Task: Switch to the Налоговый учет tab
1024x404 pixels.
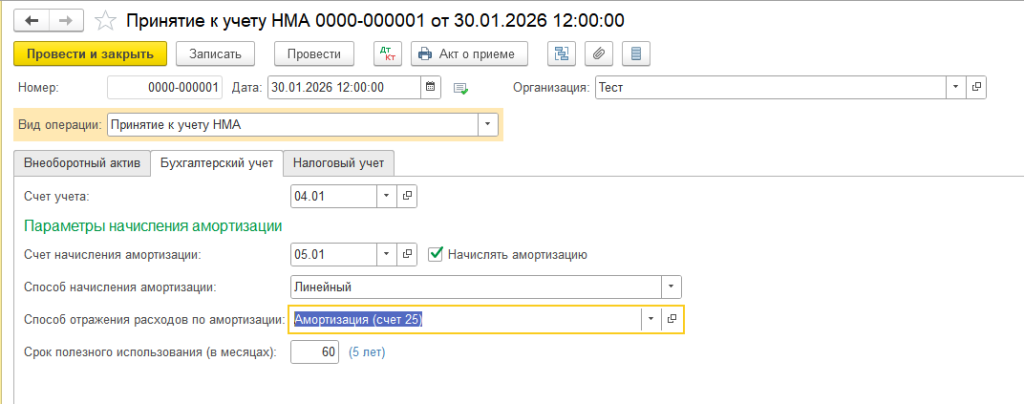Action: 338,163
